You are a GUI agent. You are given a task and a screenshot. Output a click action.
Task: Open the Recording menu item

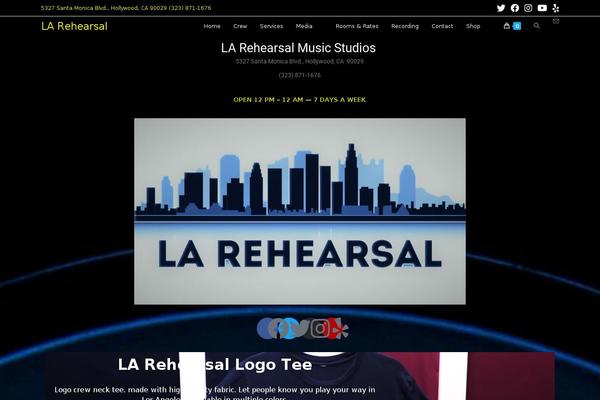click(x=405, y=26)
